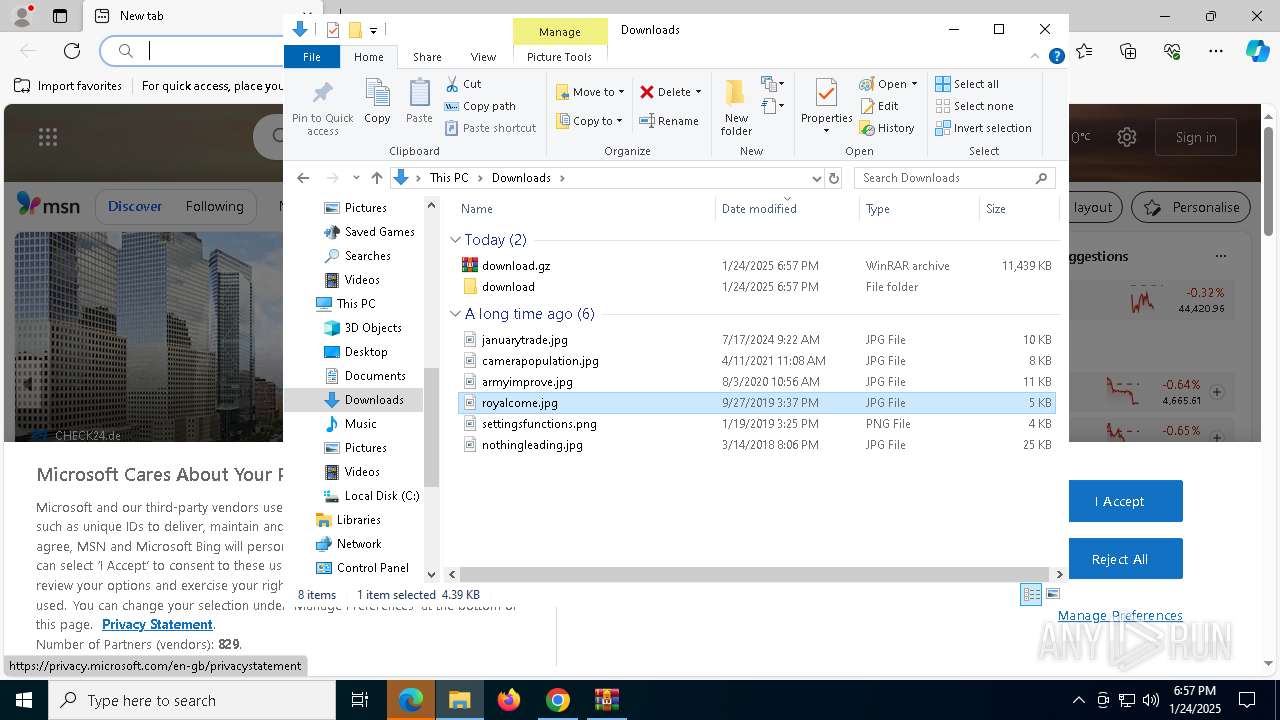Open Task View on taskbar

click(360, 700)
